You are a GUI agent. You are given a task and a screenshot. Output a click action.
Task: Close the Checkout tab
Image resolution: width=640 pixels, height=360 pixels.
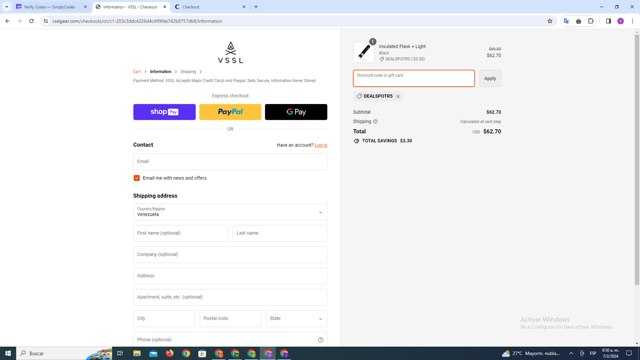[244, 7]
